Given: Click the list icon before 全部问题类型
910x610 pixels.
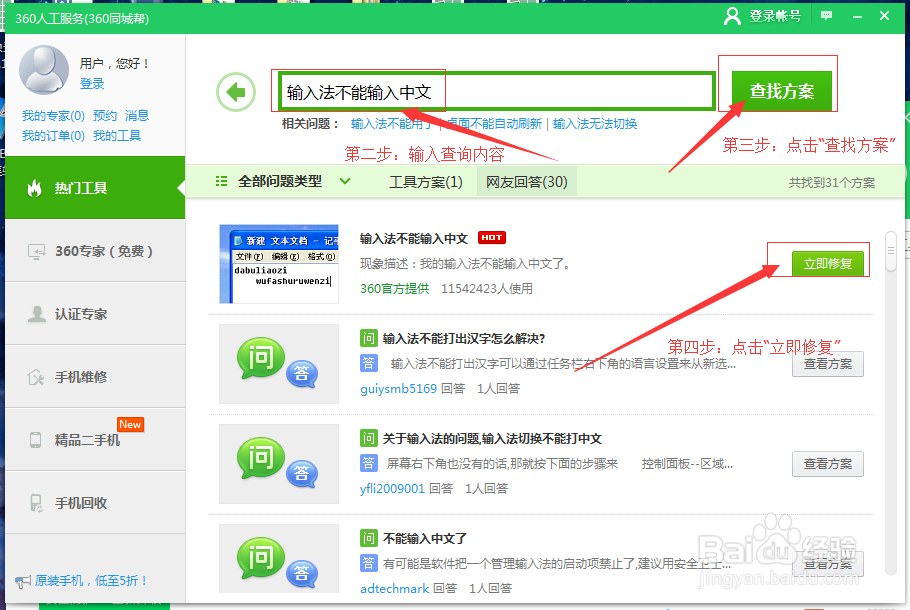Looking at the screenshot, I should [x=221, y=181].
